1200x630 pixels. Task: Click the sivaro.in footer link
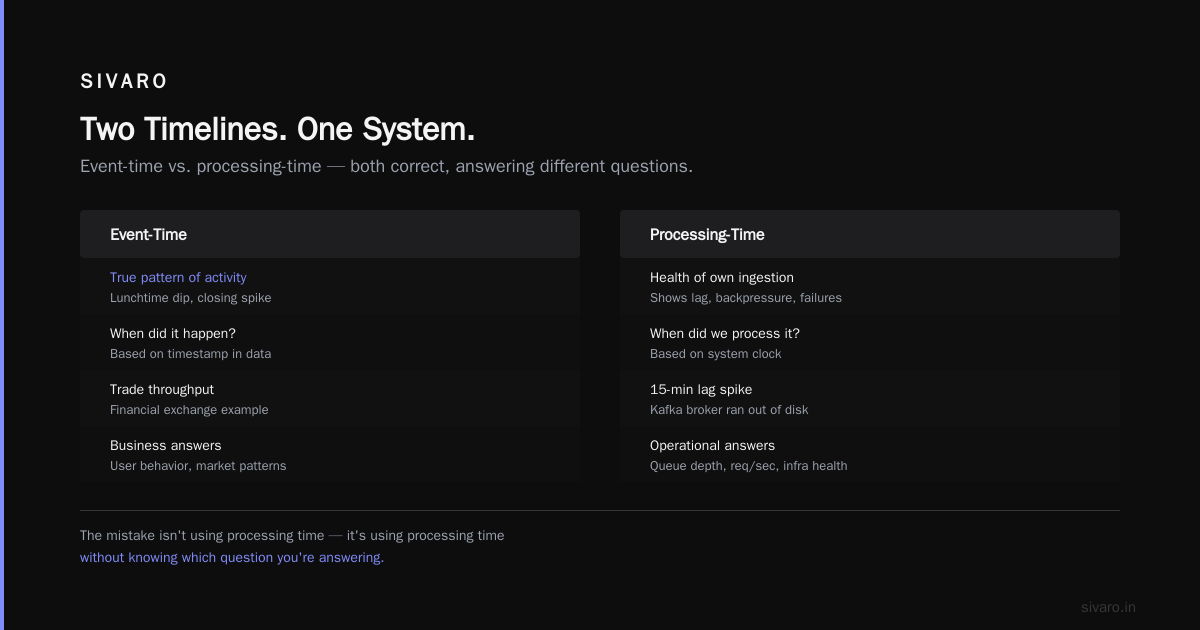pyautogui.click(x=1108, y=607)
